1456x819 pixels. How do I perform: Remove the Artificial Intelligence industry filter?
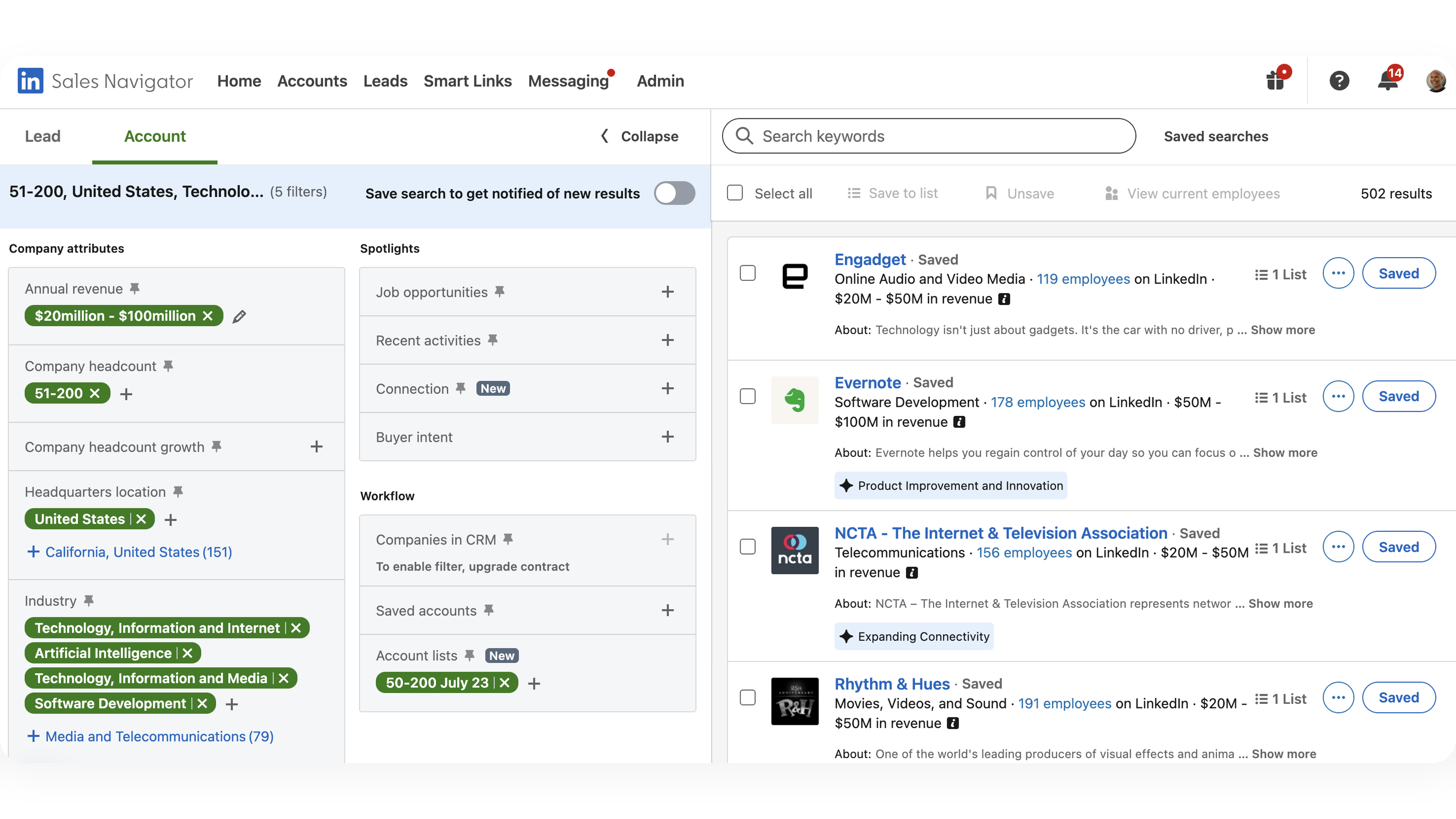pos(187,653)
